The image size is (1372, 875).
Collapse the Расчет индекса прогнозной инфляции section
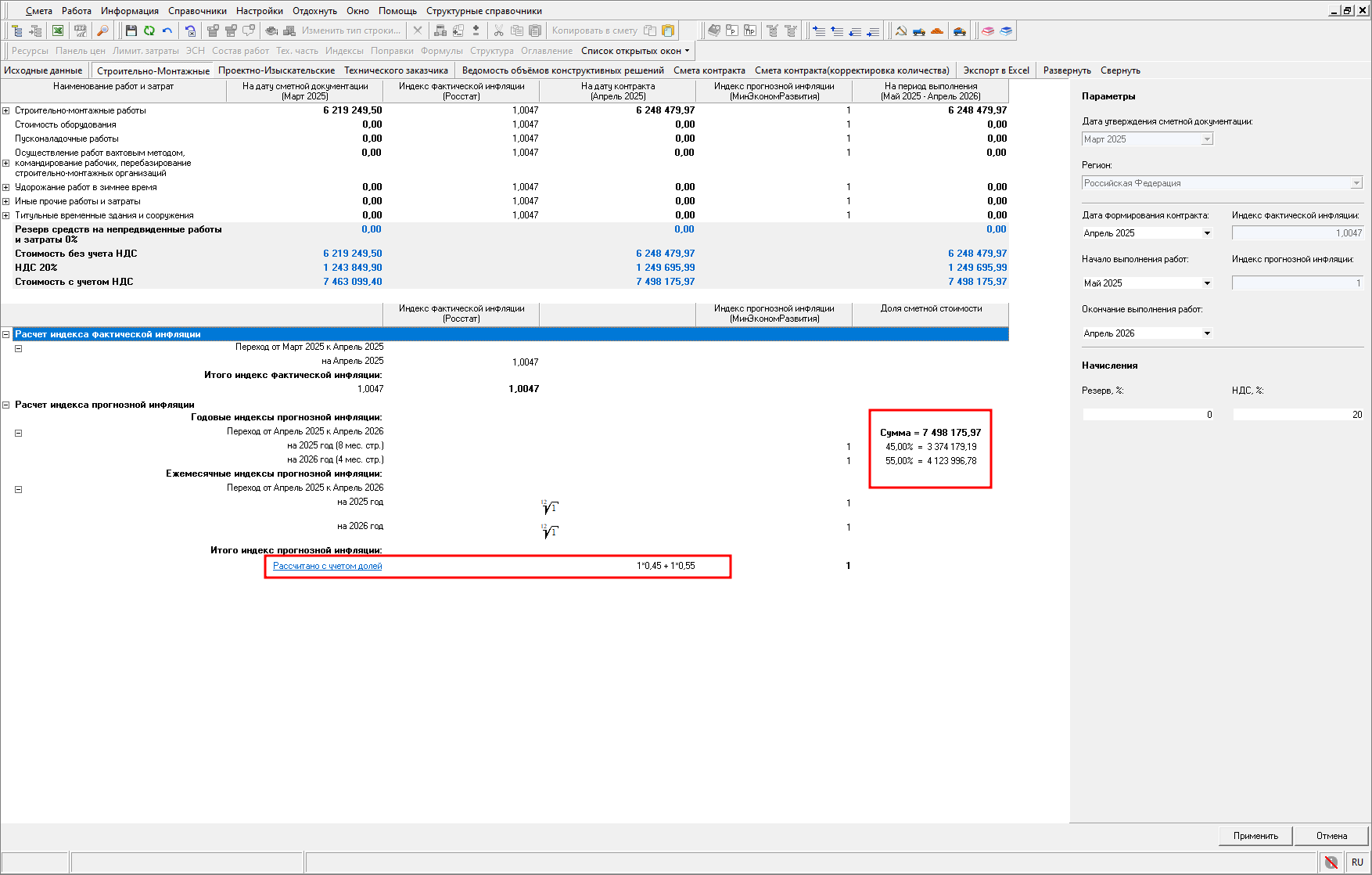(x=6, y=405)
